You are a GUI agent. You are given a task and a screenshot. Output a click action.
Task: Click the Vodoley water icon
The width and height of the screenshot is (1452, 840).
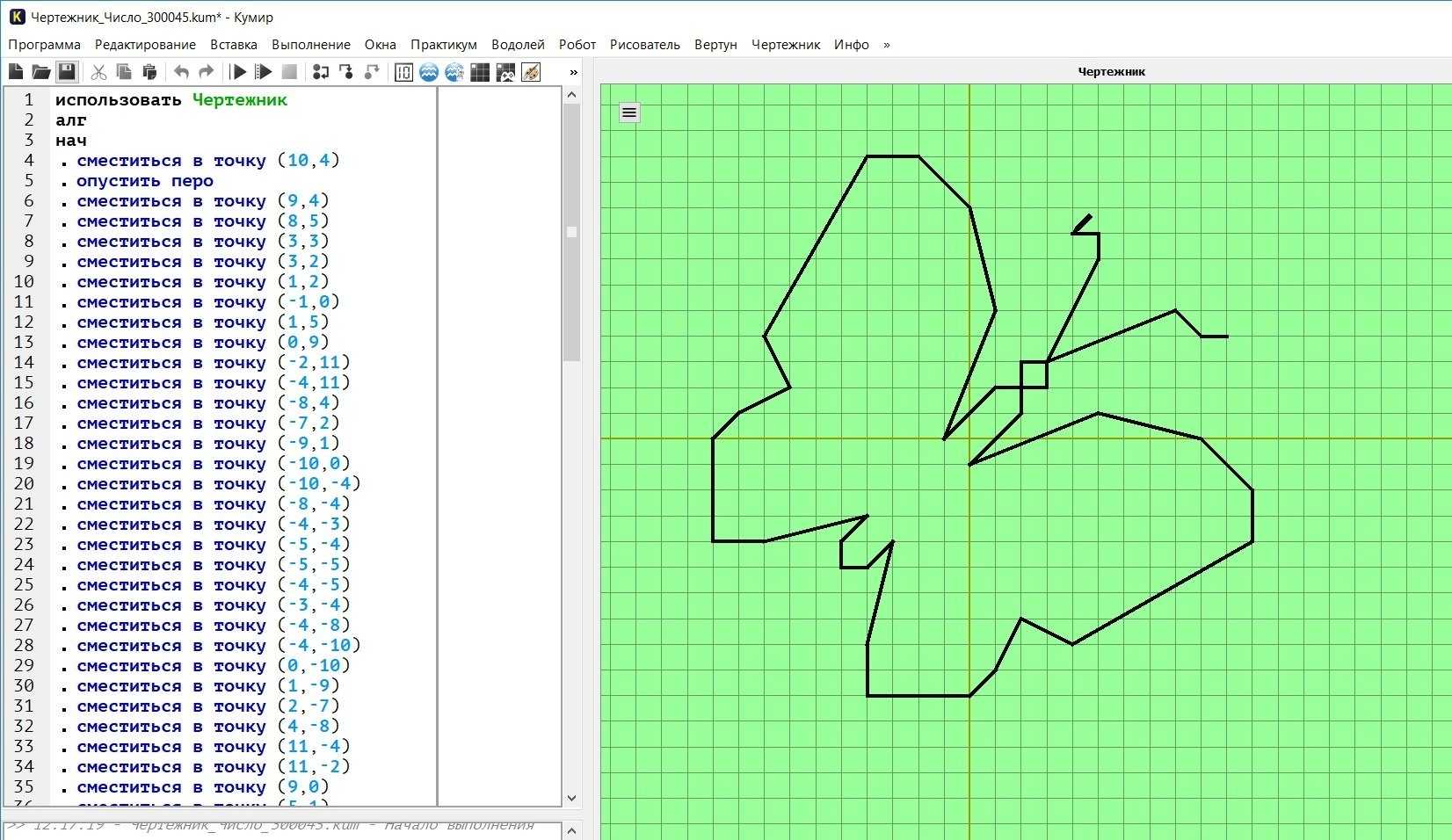[429, 72]
